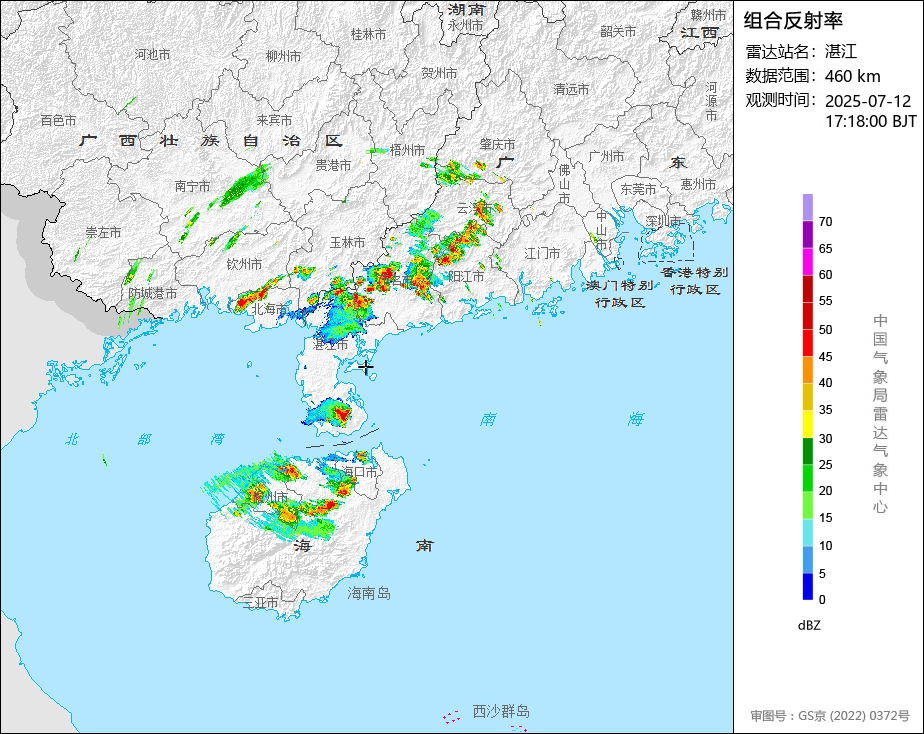Click the observation date 2025-07-12
Image resolution: width=924 pixels, height=734 pixels.
tap(868, 101)
